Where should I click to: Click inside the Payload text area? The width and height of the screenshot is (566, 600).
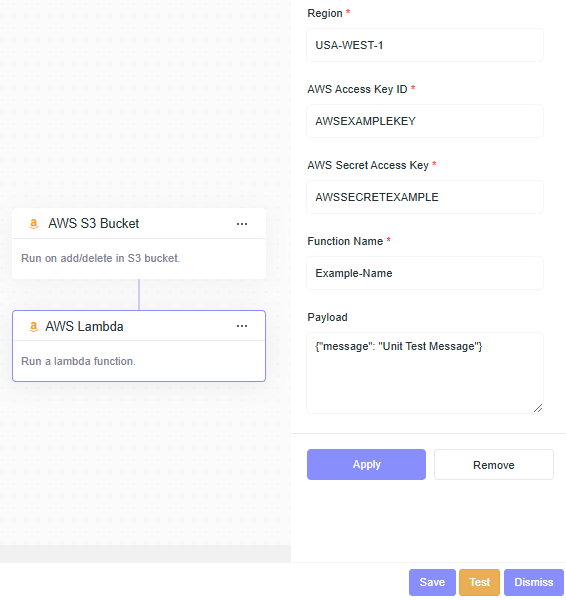(425, 373)
